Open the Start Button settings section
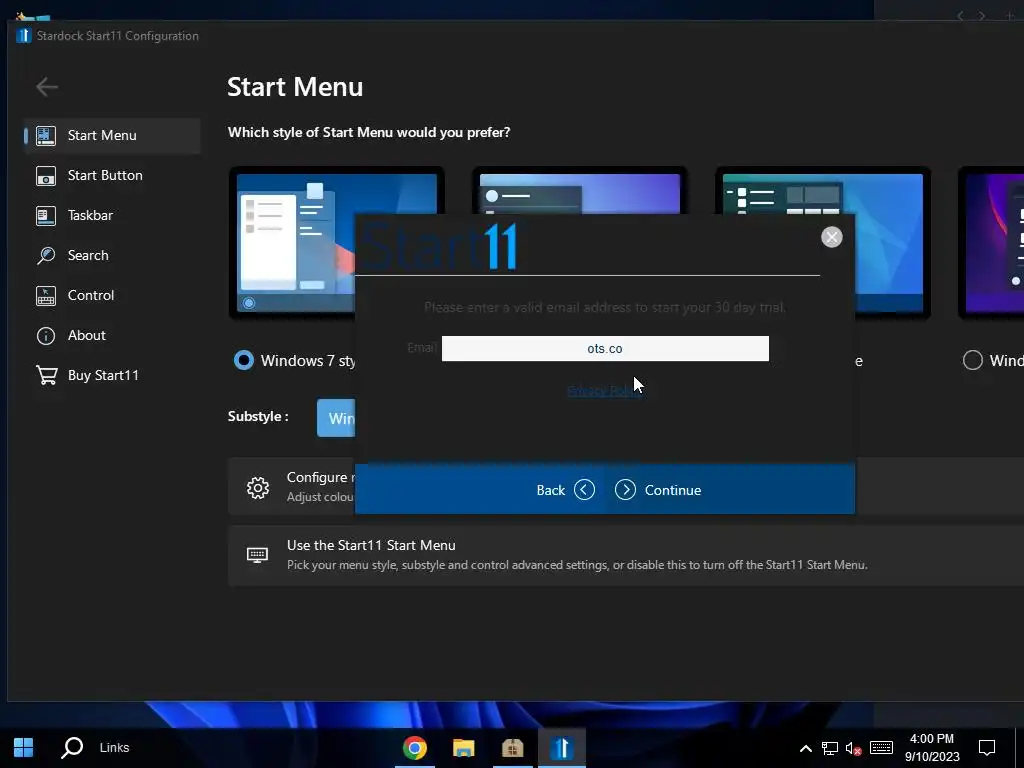Viewport: 1024px width, 768px height. pyautogui.click(x=112, y=175)
